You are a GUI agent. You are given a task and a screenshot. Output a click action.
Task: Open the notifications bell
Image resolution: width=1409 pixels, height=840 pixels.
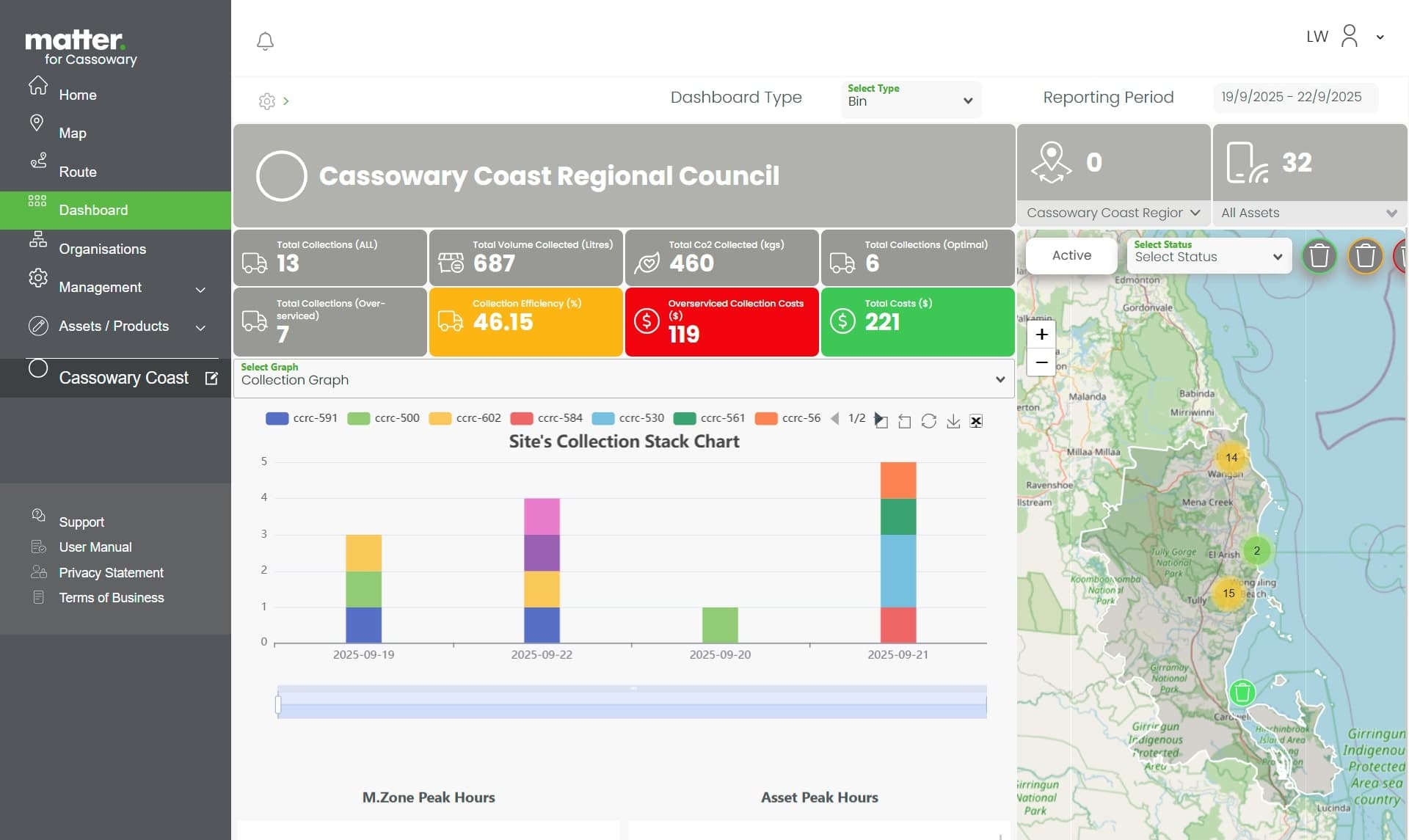click(265, 41)
